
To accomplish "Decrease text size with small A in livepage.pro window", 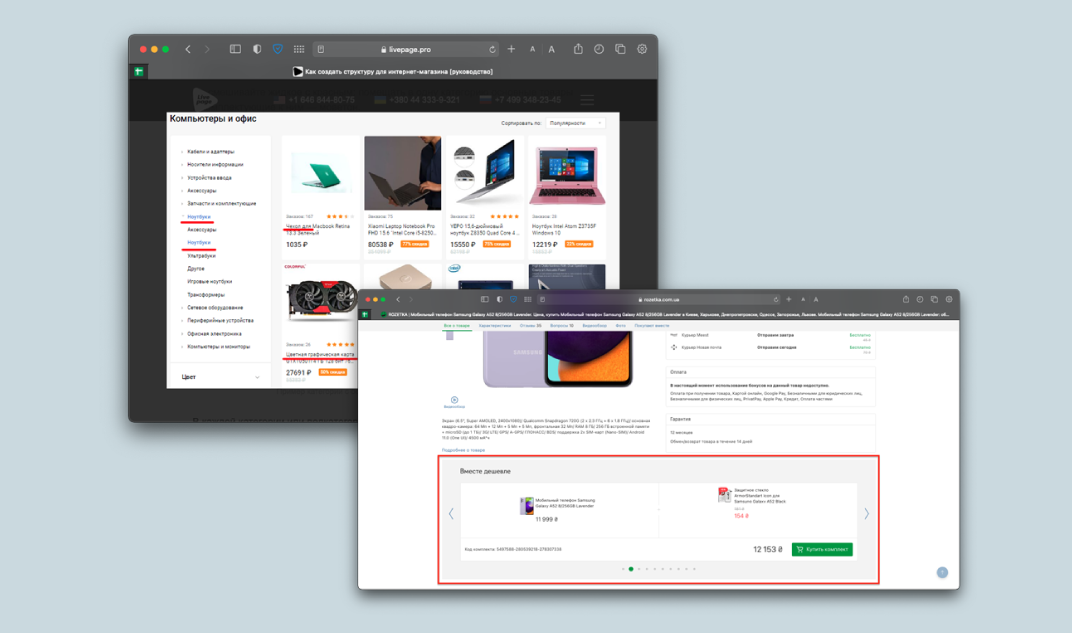I will coord(532,49).
